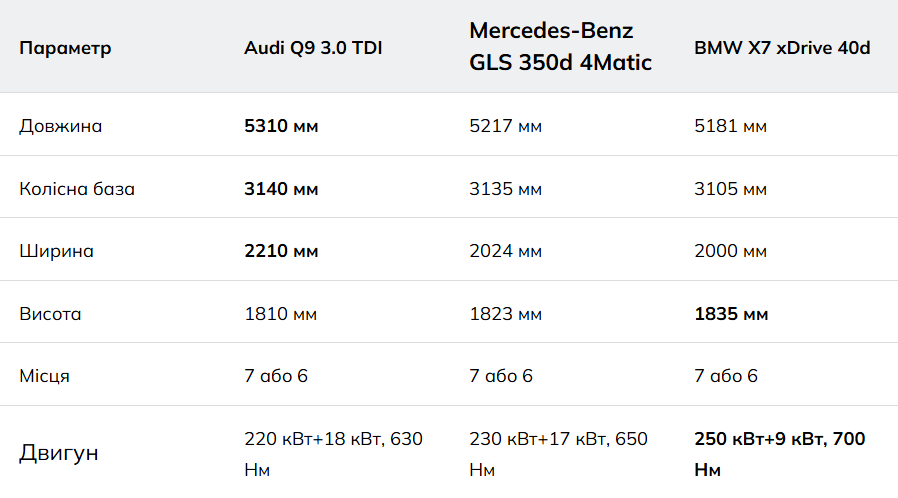This screenshot has height=498, width=898.
Task: Select the bold 2210 мм width value
Action: [x=281, y=251]
